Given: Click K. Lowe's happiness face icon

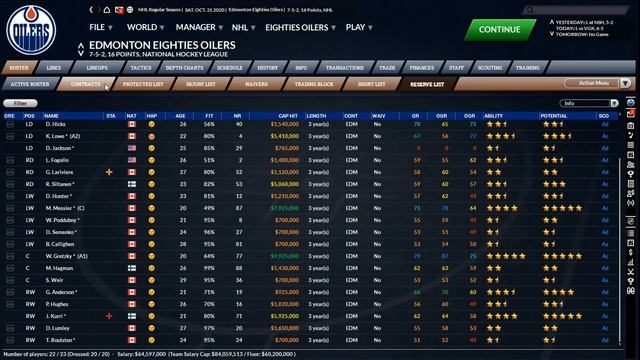Looking at the screenshot, I should [x=151, y=136].
